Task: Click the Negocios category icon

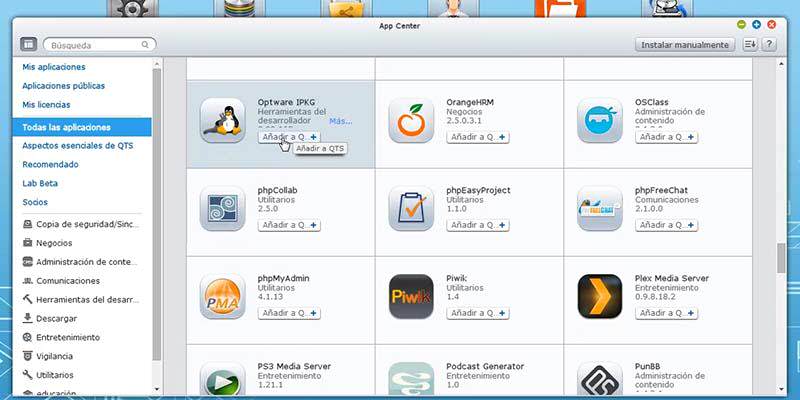Action: [28, 243]
